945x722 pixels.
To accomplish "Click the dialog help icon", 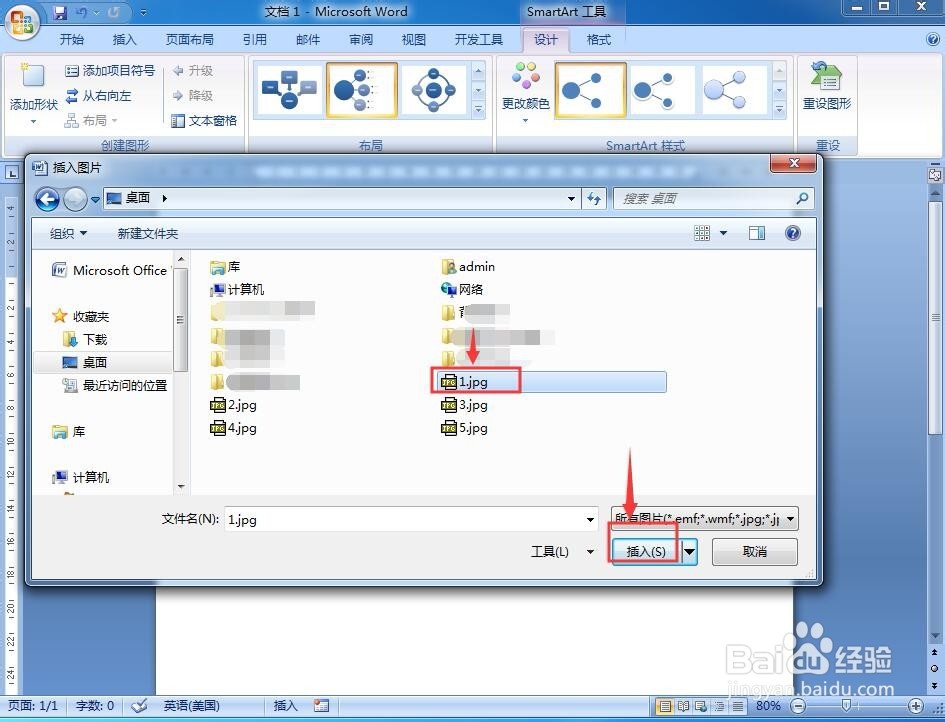I will pyautogui.click(x=793, y=233).
